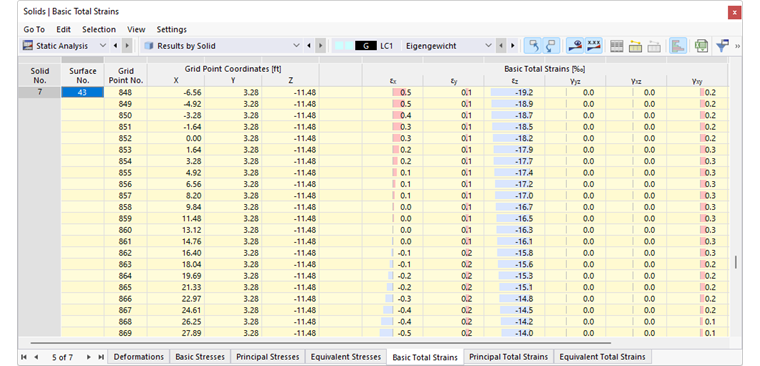The width and height of the screenshot is (760, 366).
Task: Select Surface No. cell 43
Action: pos(82,92)
